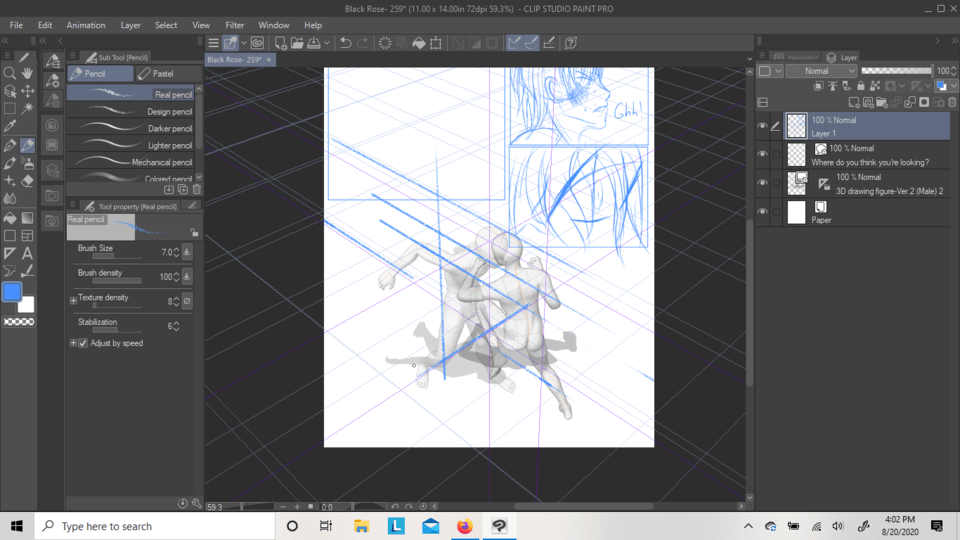Click the New raster layer icon
Image resolution: width=960 pixels, height=540 pixels.
(853, 102)
